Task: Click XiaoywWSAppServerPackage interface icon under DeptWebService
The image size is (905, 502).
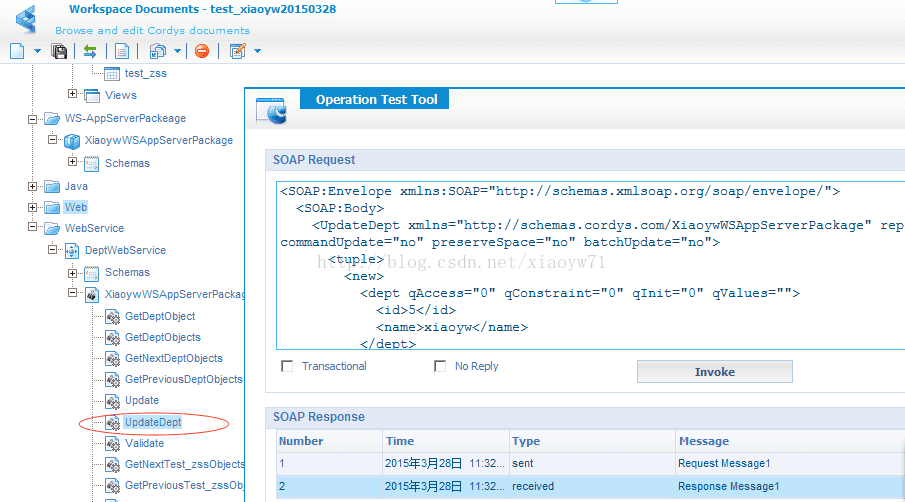Action: [92, 295]
